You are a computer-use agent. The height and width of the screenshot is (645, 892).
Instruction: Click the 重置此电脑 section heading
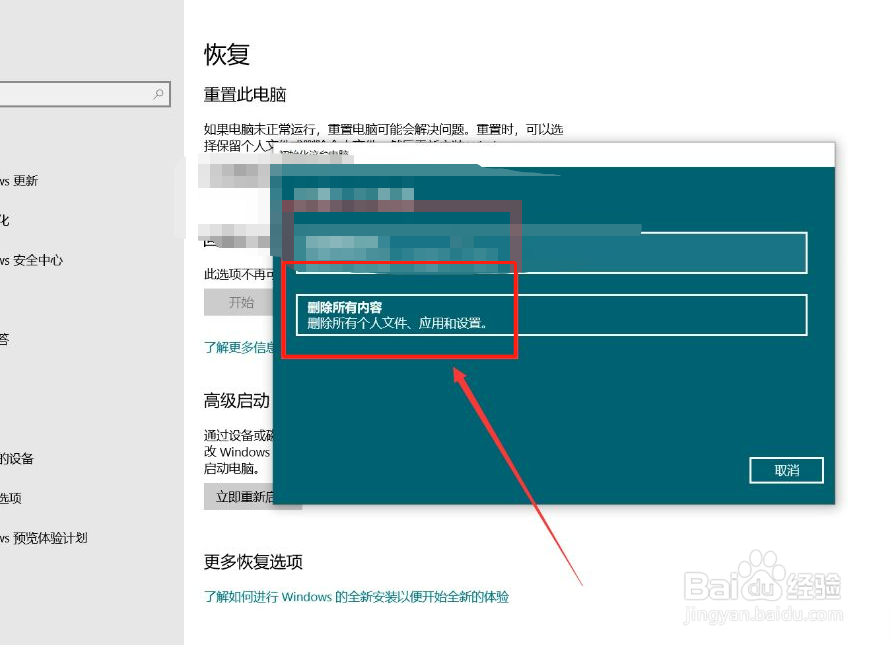(x=244, y=95)
